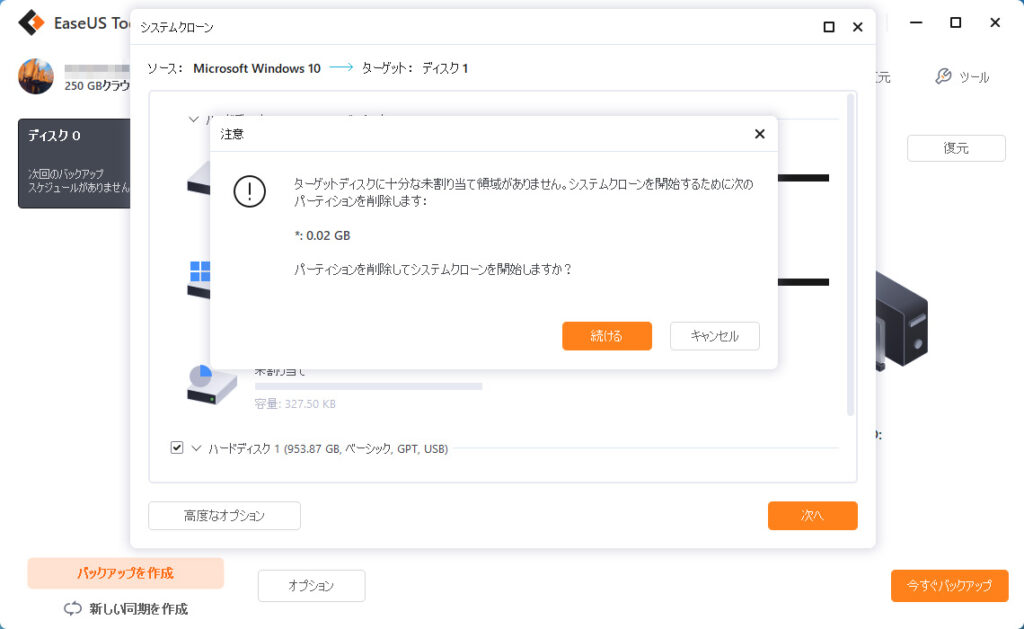This screenshot has width=1024, height=629.
Task: Close the 注意 warning dialog
Action: point(760,134)
